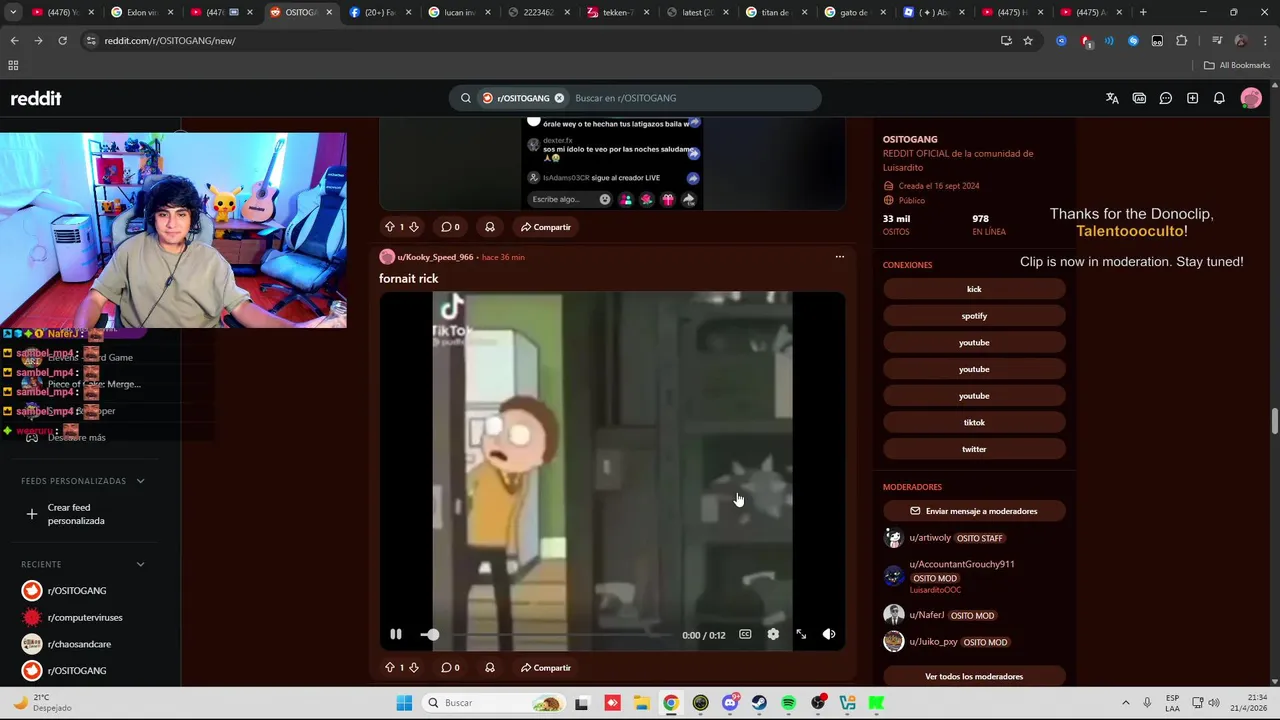Open the Chrome tab search dropdown
The height and width of the screenshot is (720, 1280).
point(13,12)
